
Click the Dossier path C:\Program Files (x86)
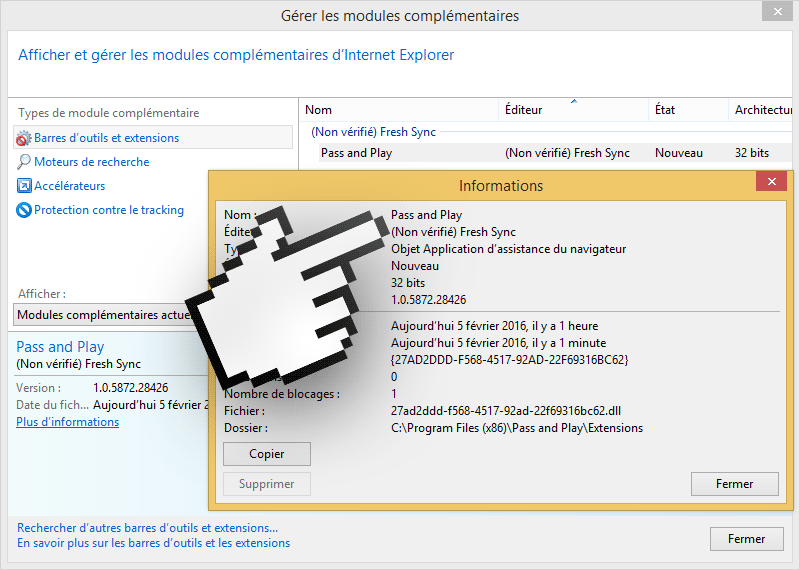517,428
